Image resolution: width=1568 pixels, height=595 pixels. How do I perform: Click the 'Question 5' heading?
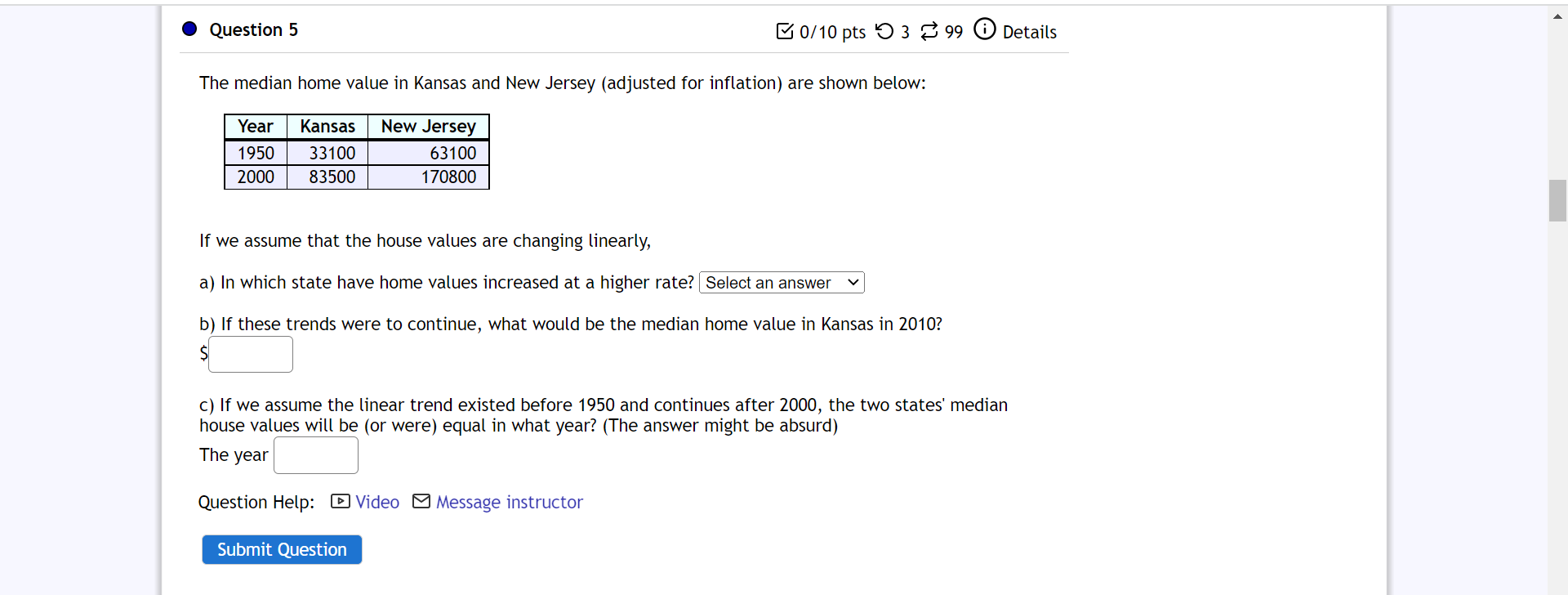(253, 29)
